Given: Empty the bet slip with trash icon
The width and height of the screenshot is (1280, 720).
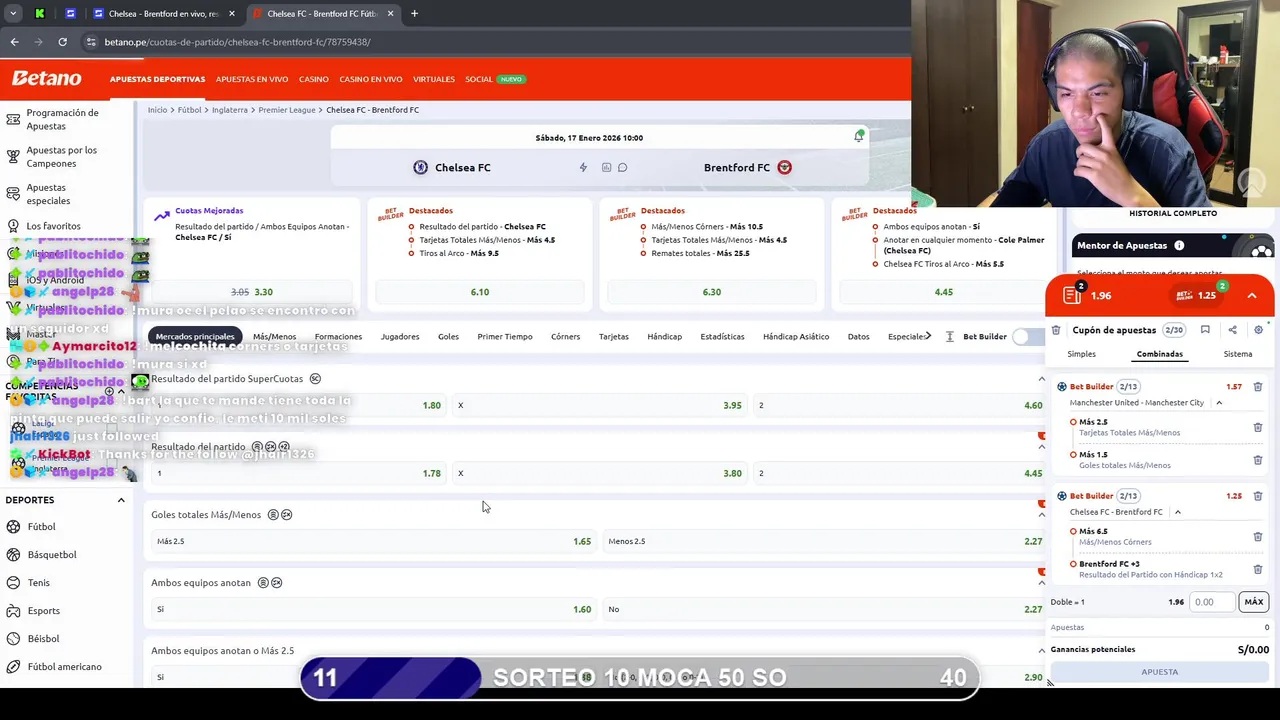Looking at the screenshot, I should click(x=1056, y=330).
